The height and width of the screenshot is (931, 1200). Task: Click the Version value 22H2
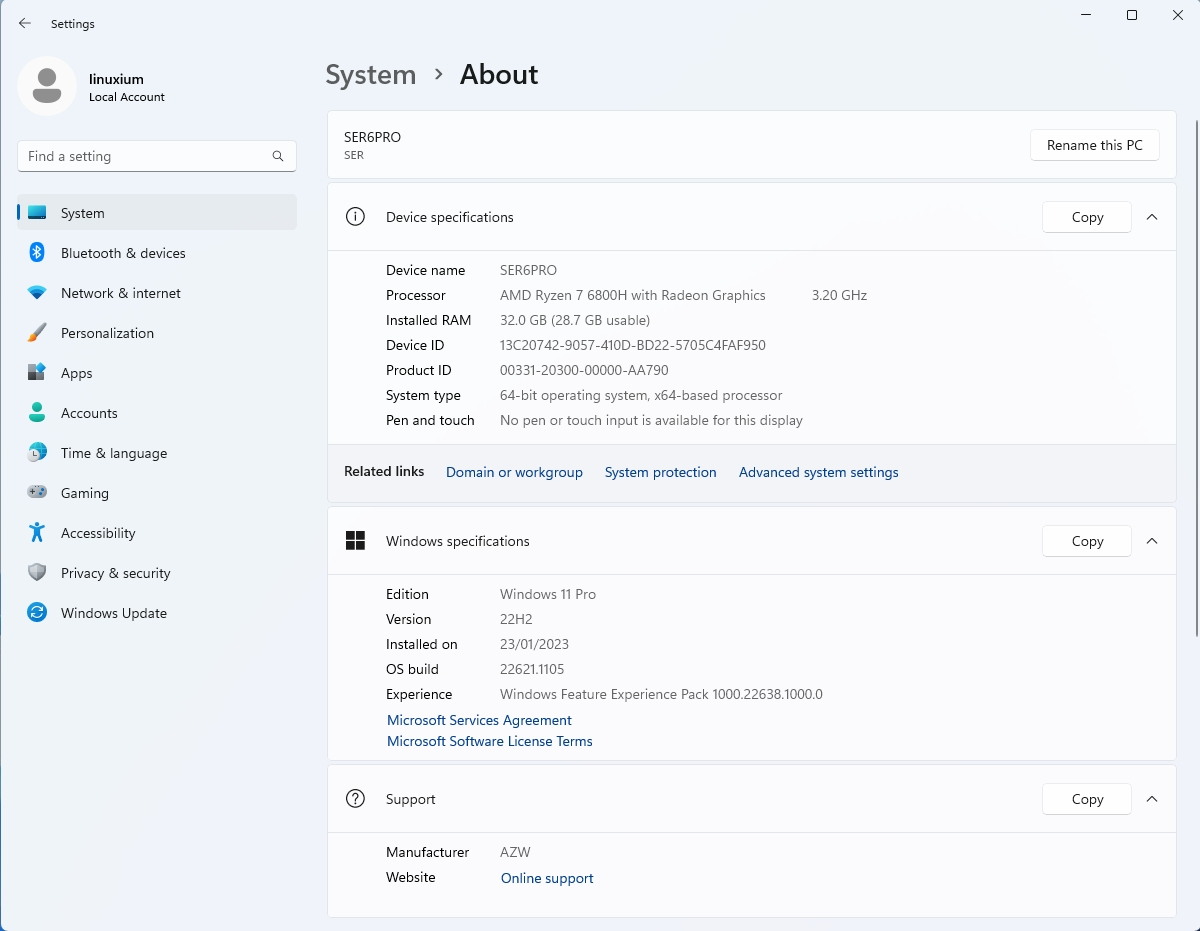tap(516, 619)
